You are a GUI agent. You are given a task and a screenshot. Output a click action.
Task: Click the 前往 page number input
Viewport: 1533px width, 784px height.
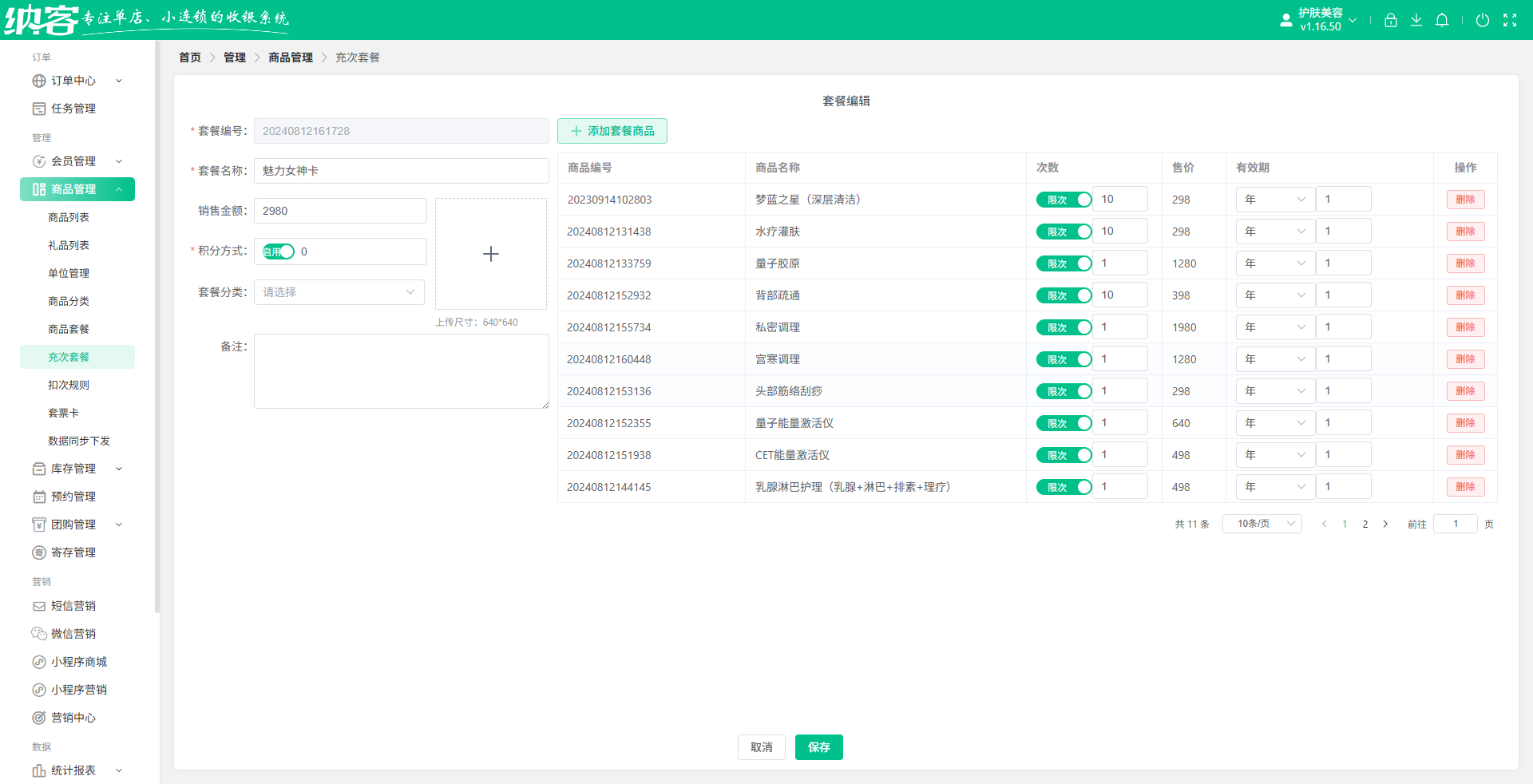click(x=1456, y=524)
